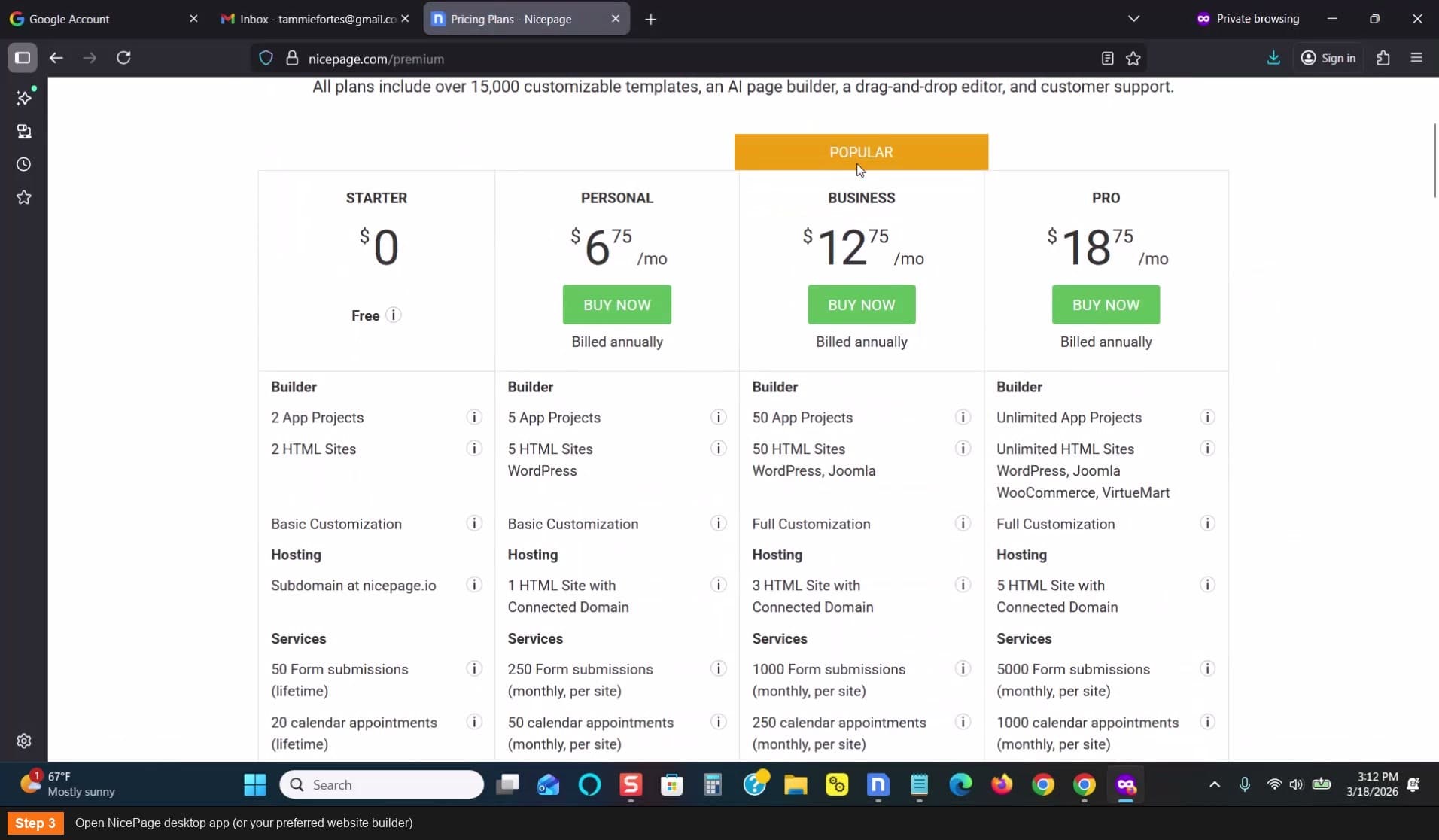Open synced tabs sidebar icon

24,132
